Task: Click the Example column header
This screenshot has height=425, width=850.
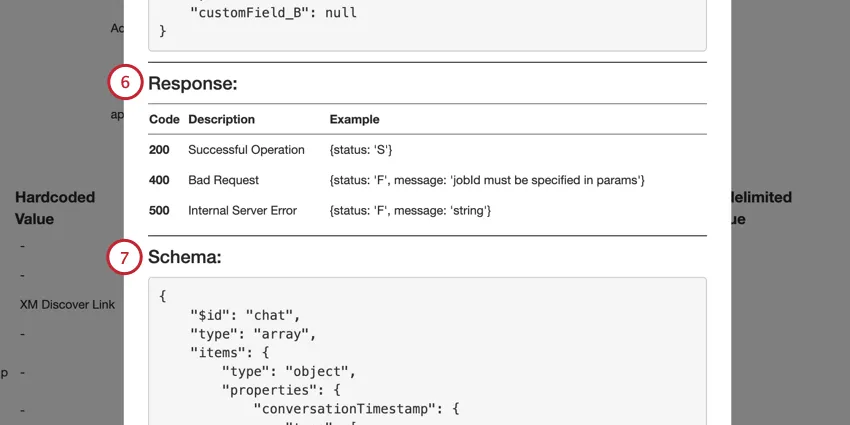Action: (354, 119)
